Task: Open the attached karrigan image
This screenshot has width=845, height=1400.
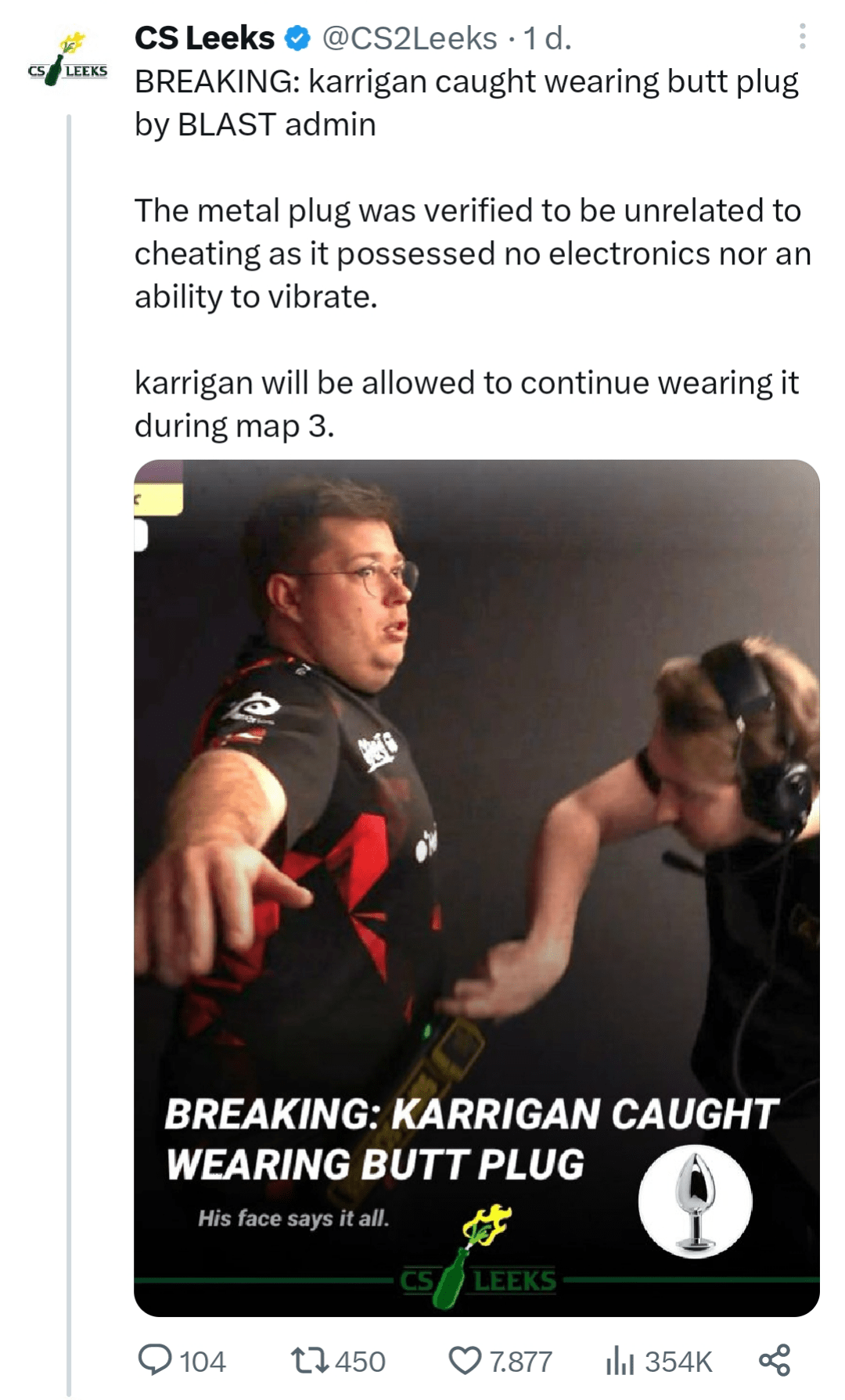Action: click(x=476, y=888)
